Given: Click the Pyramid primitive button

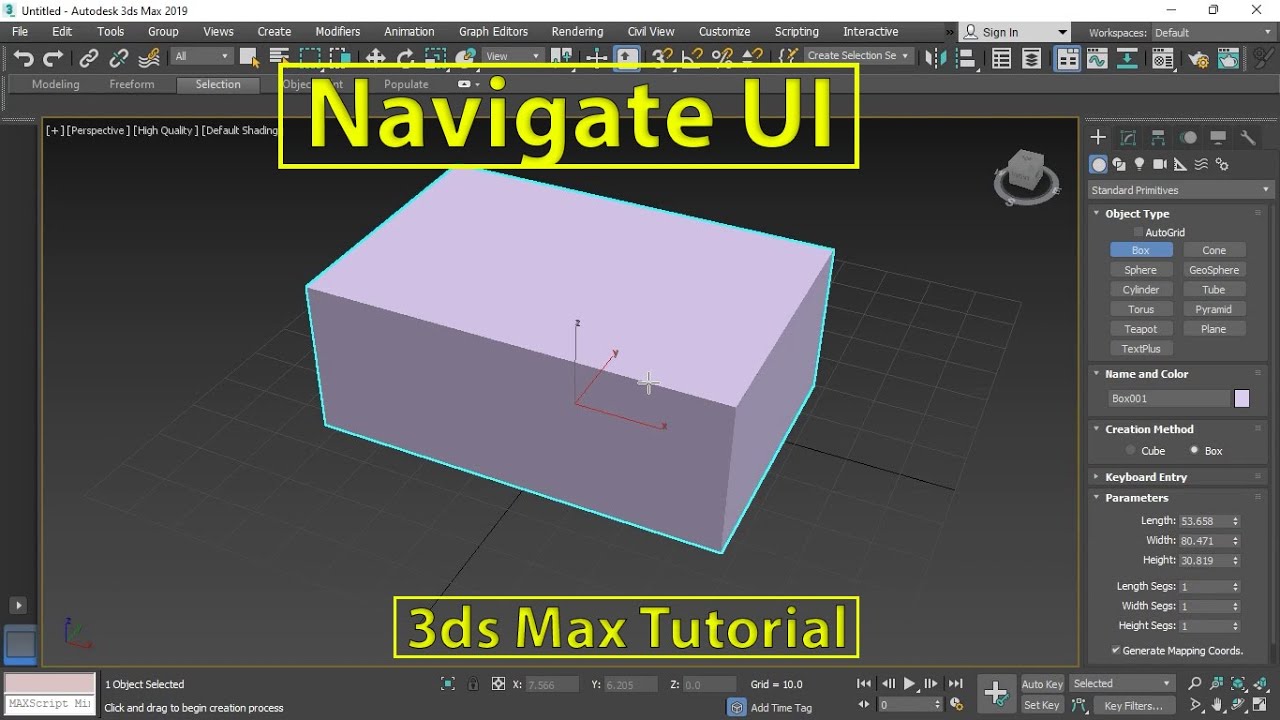Looking at the screenshot, I should click(x=1214, y=309).
